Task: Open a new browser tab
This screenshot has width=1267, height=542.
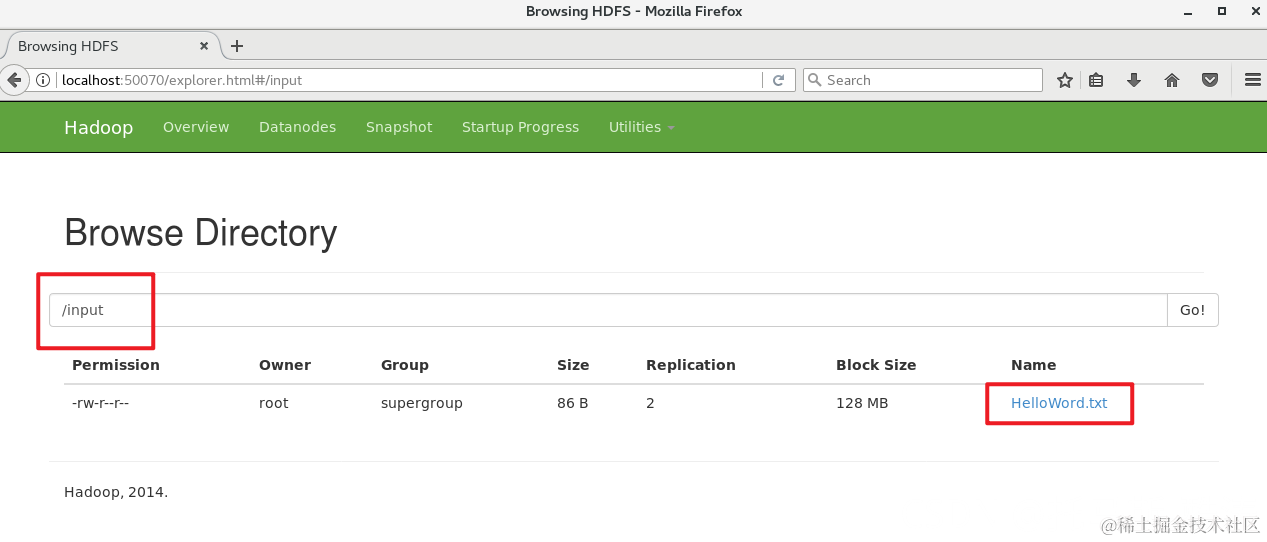Action: click(237, 46)
